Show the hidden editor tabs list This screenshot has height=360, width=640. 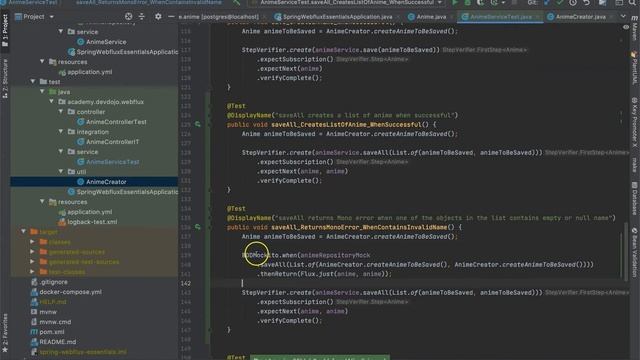click(x=623, y=17)
